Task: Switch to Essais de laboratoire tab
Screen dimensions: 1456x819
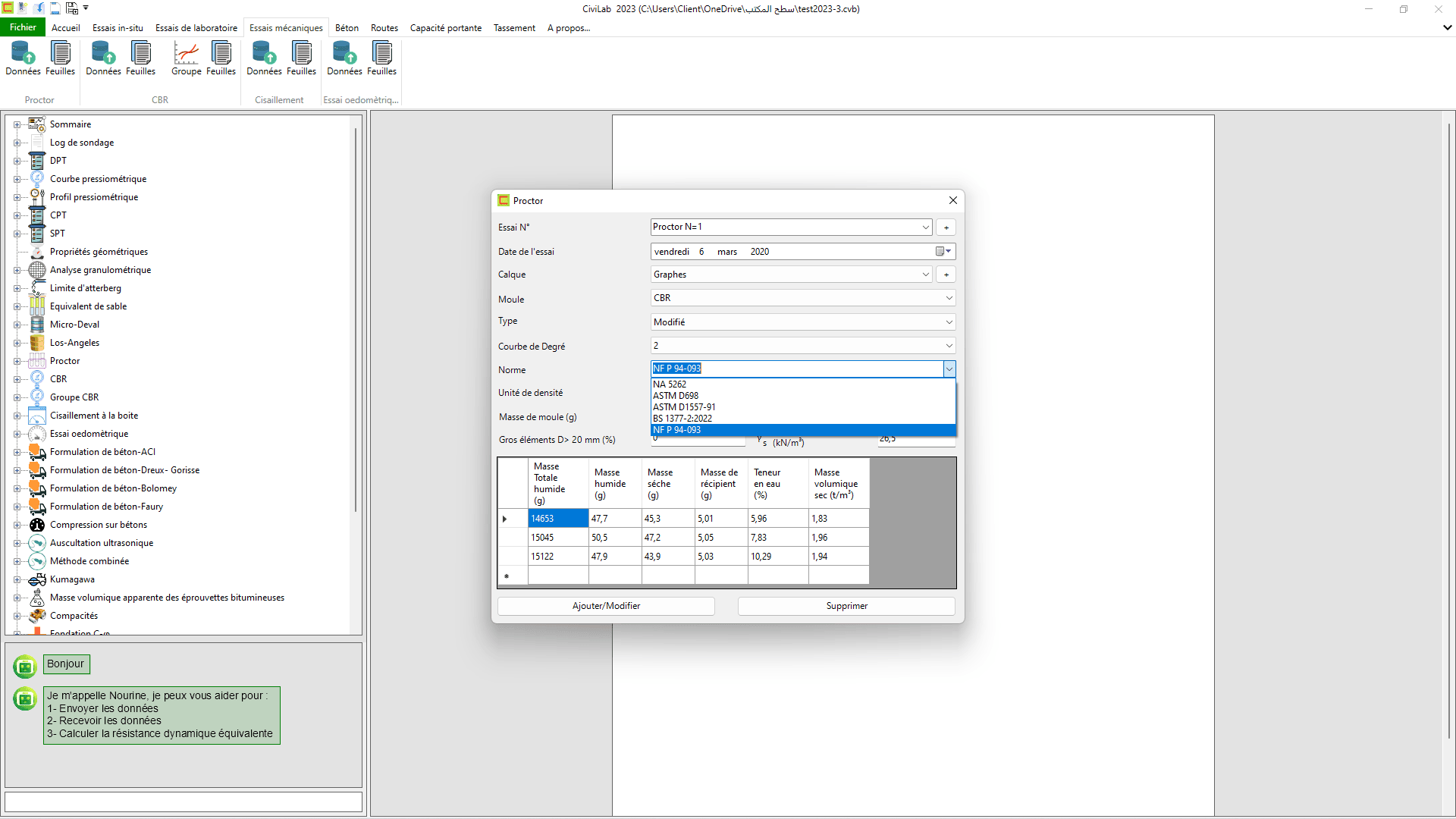Action: click(x=196, y=28)
